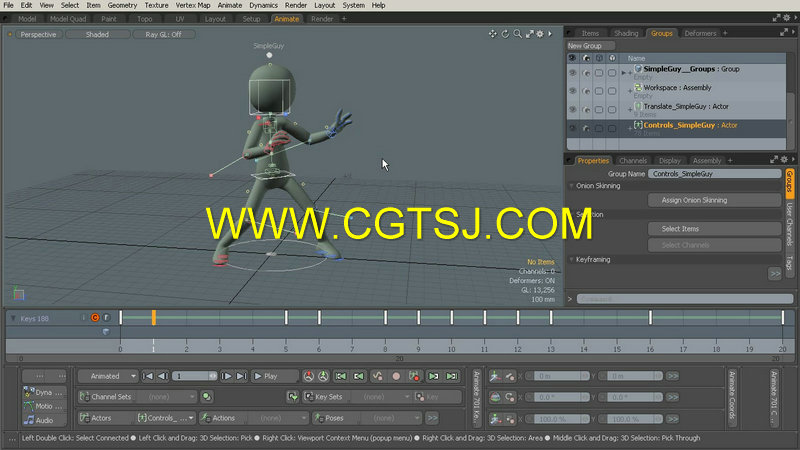Collapse the Keyframing section
The height and width of the screenshot is (450, 800).
(572, 259)
